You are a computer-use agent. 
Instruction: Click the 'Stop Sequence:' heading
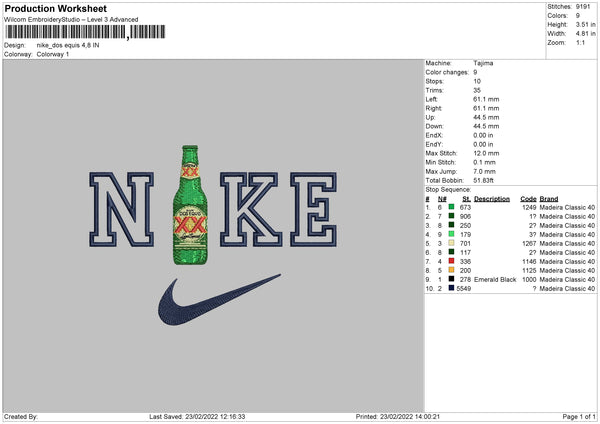tap(448, 190)
